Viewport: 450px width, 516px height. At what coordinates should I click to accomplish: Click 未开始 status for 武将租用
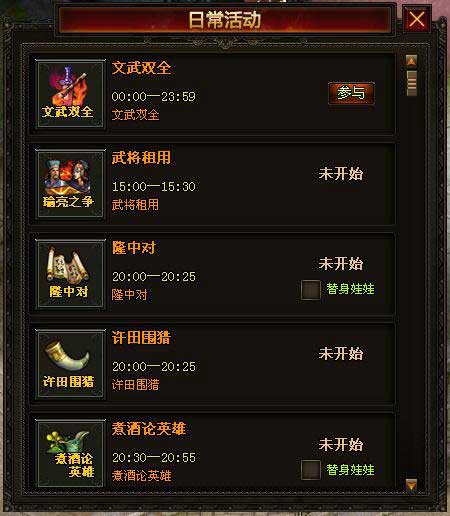(x=341, y=174)
